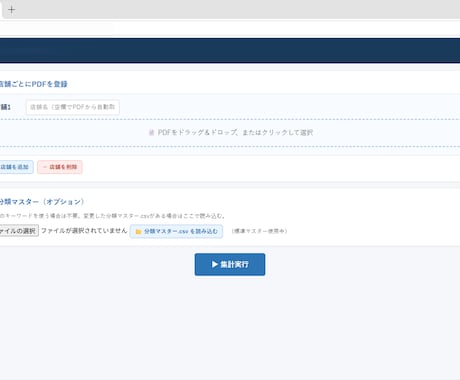Click the (標準マスター使用中) status text
The image size is (460, 380).
click(x=259, y=231)
